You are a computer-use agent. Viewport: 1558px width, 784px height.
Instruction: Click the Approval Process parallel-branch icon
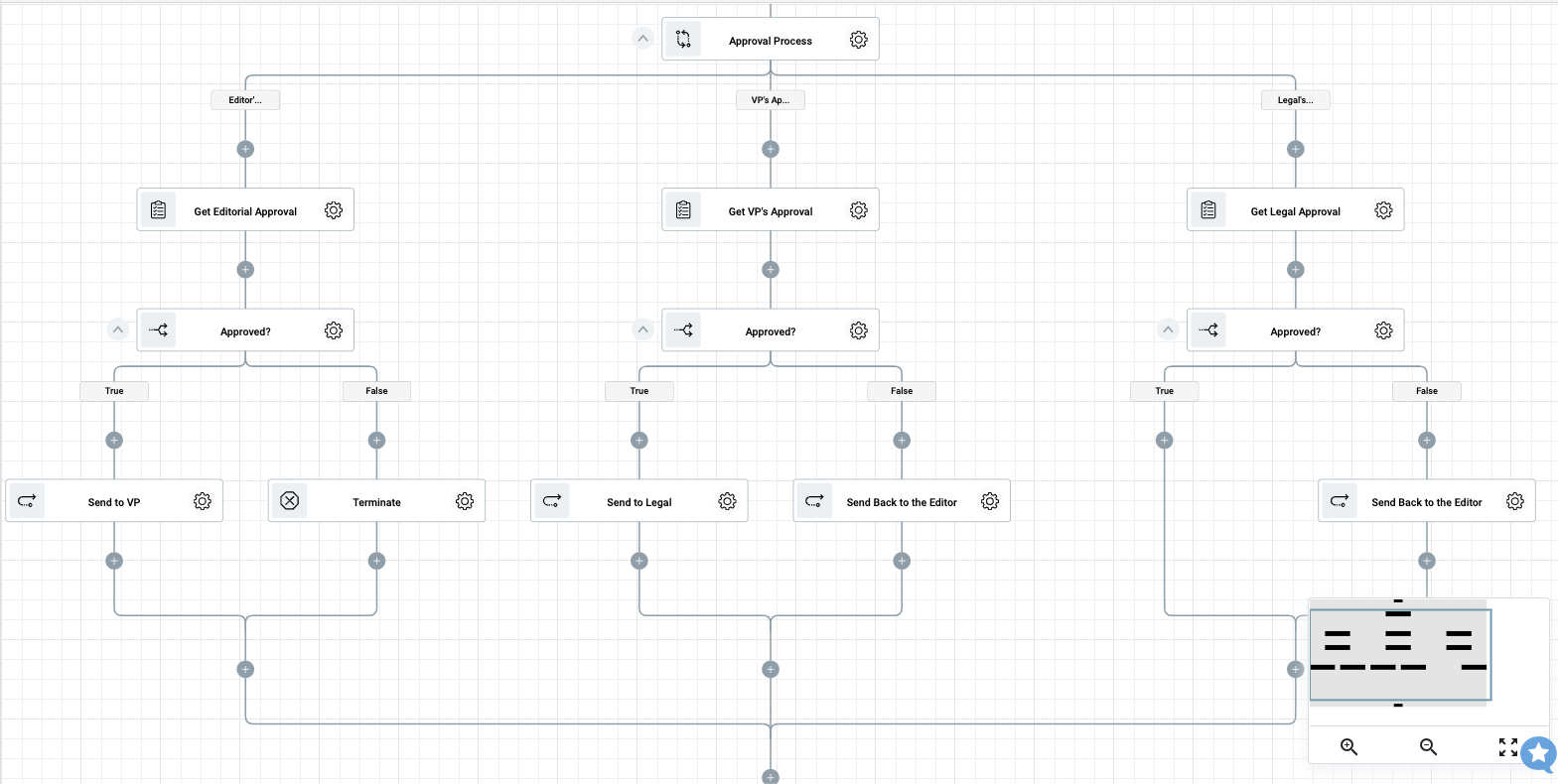click(x=683, y=40)
